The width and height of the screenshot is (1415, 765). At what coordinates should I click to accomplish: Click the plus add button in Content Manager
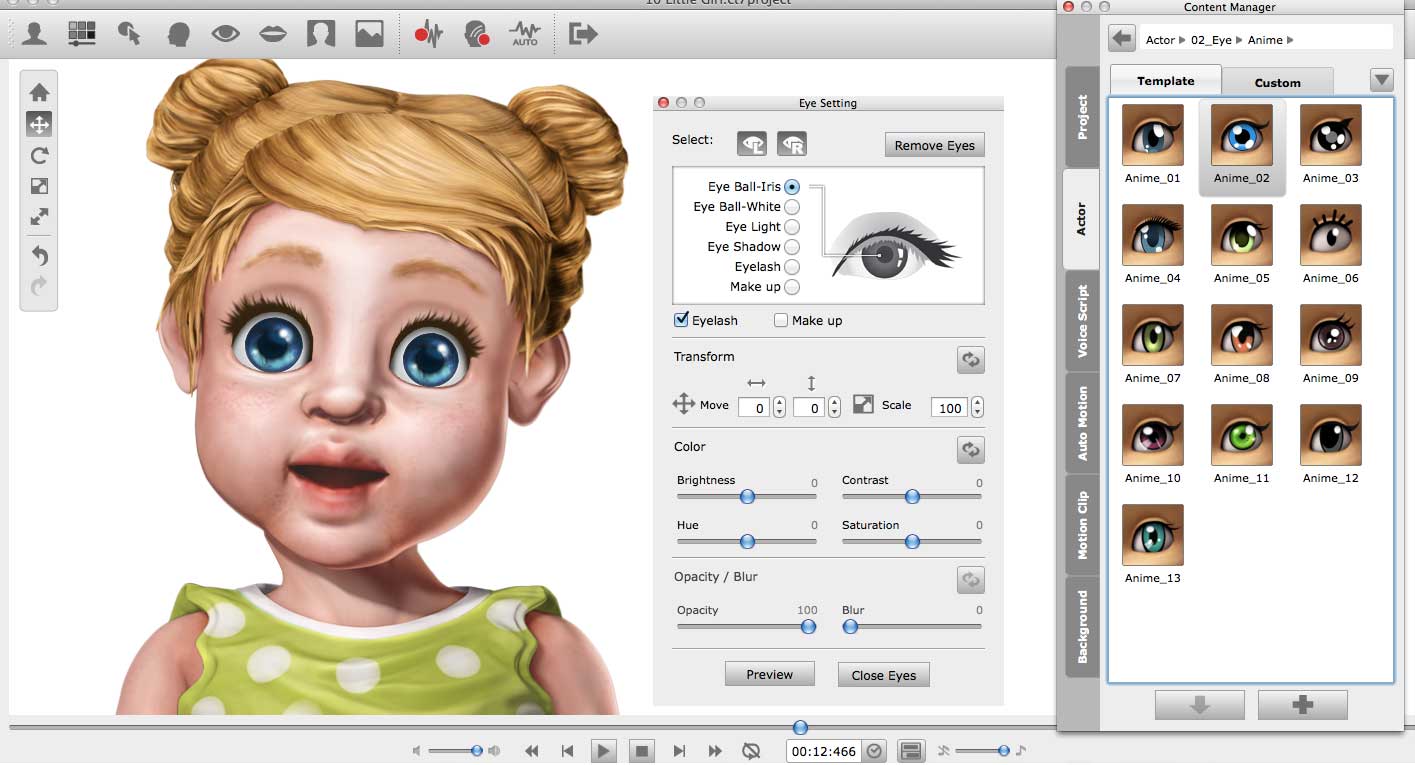click(x=1303, y=705)
